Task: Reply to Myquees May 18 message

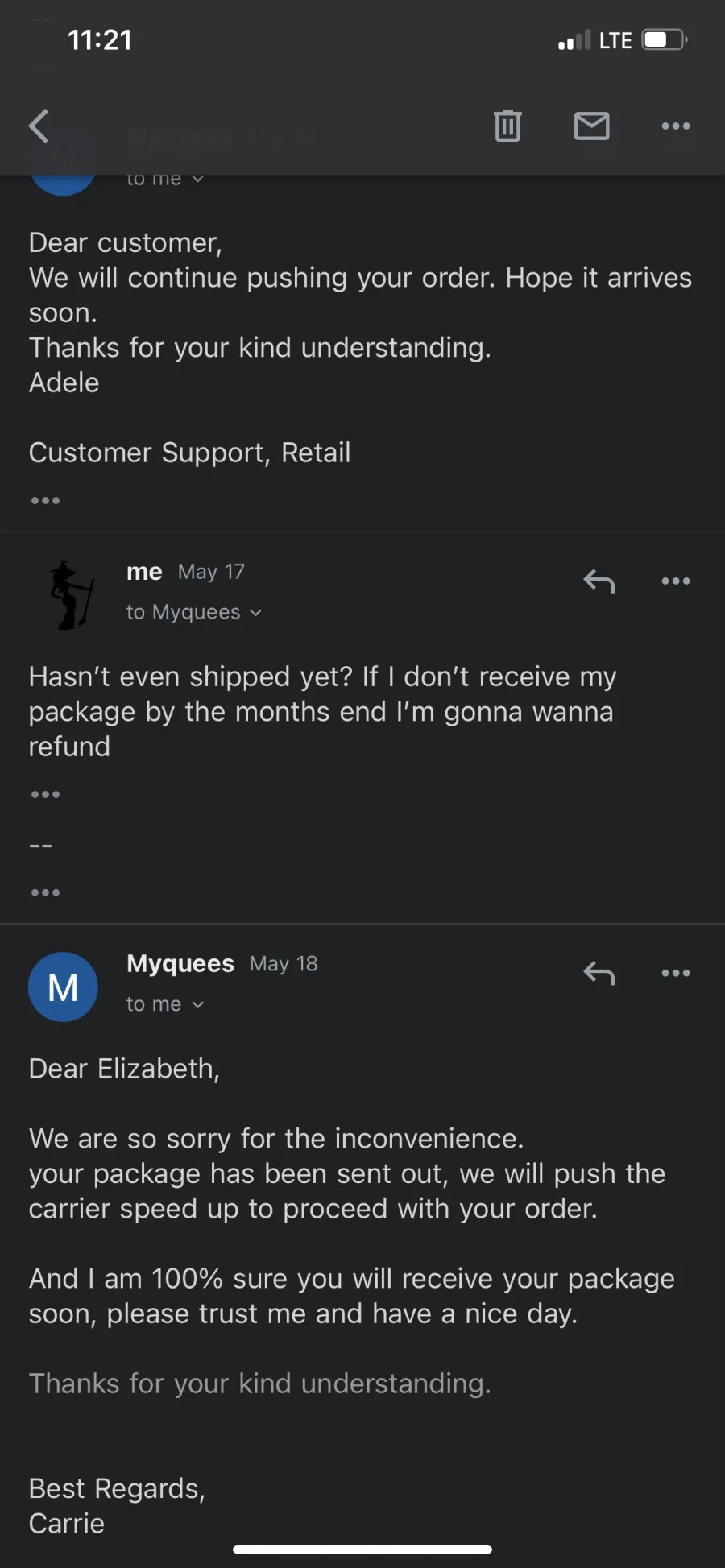Action: [599, 973]
